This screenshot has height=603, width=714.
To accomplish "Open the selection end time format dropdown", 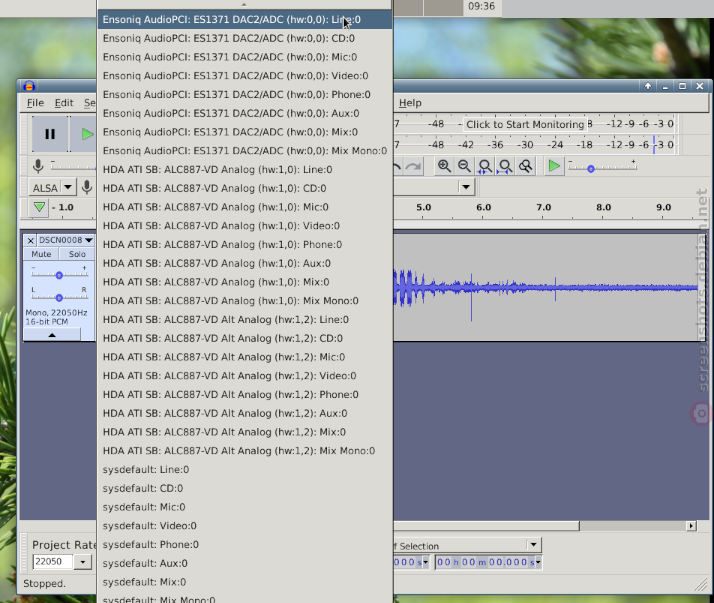I will 538,562.
